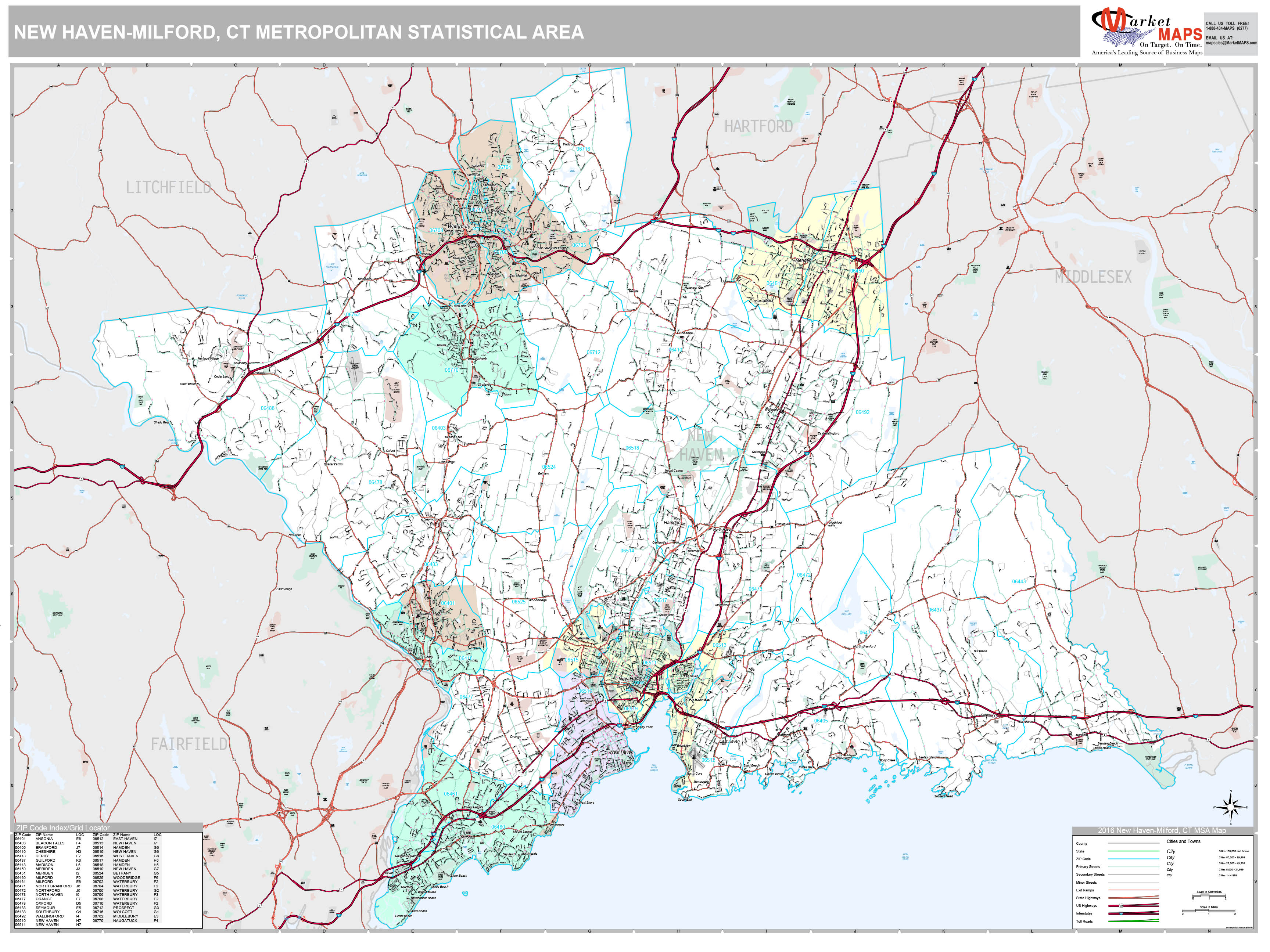Click the 06437 GUILFORD index row

click(x=48, y=861)
